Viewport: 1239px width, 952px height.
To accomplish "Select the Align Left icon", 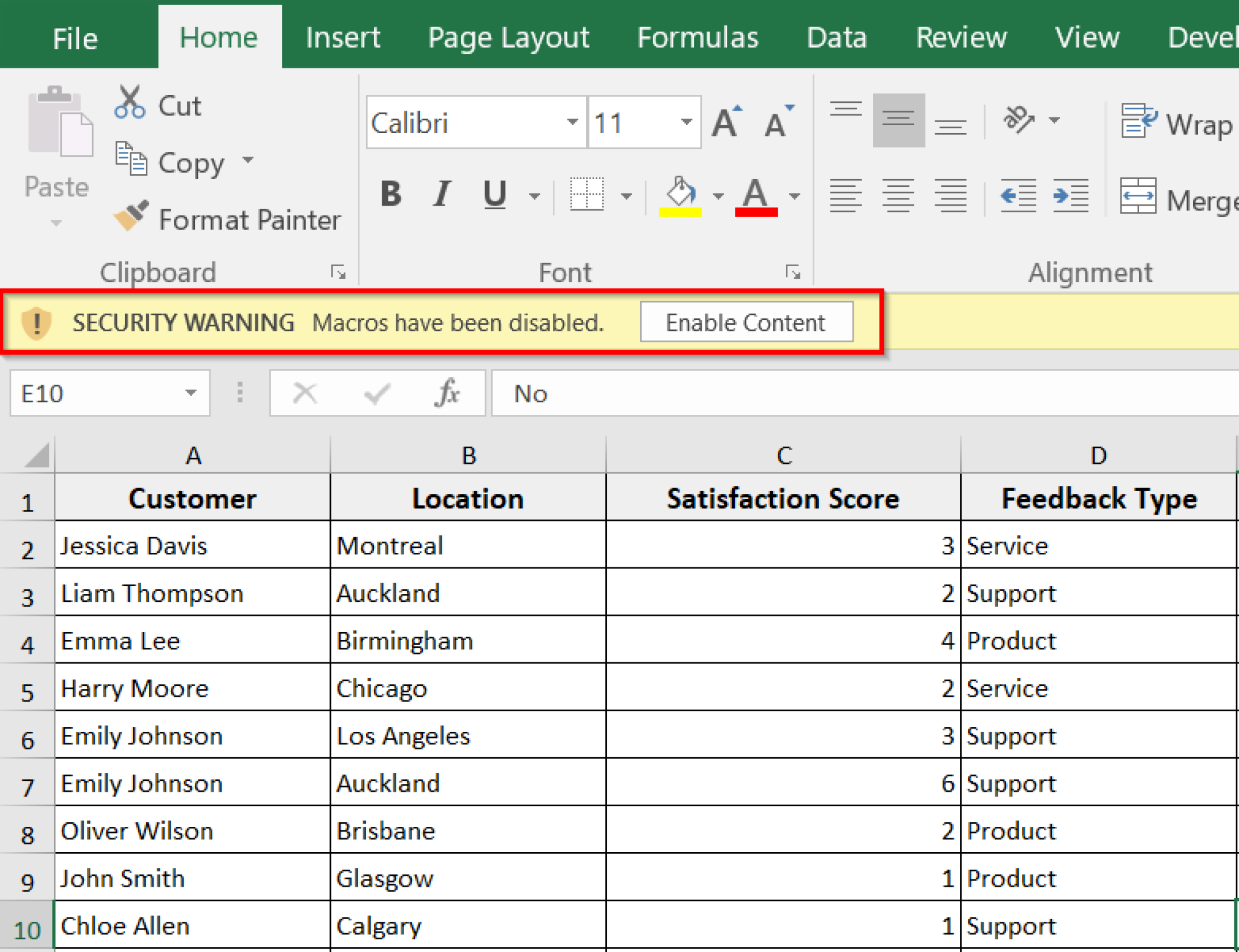I will click(846, 195).
